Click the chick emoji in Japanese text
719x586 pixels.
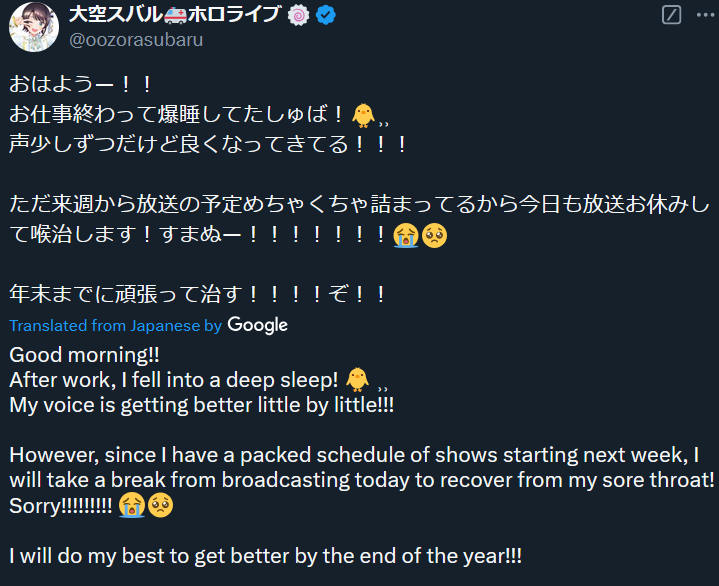pos(364,115)
